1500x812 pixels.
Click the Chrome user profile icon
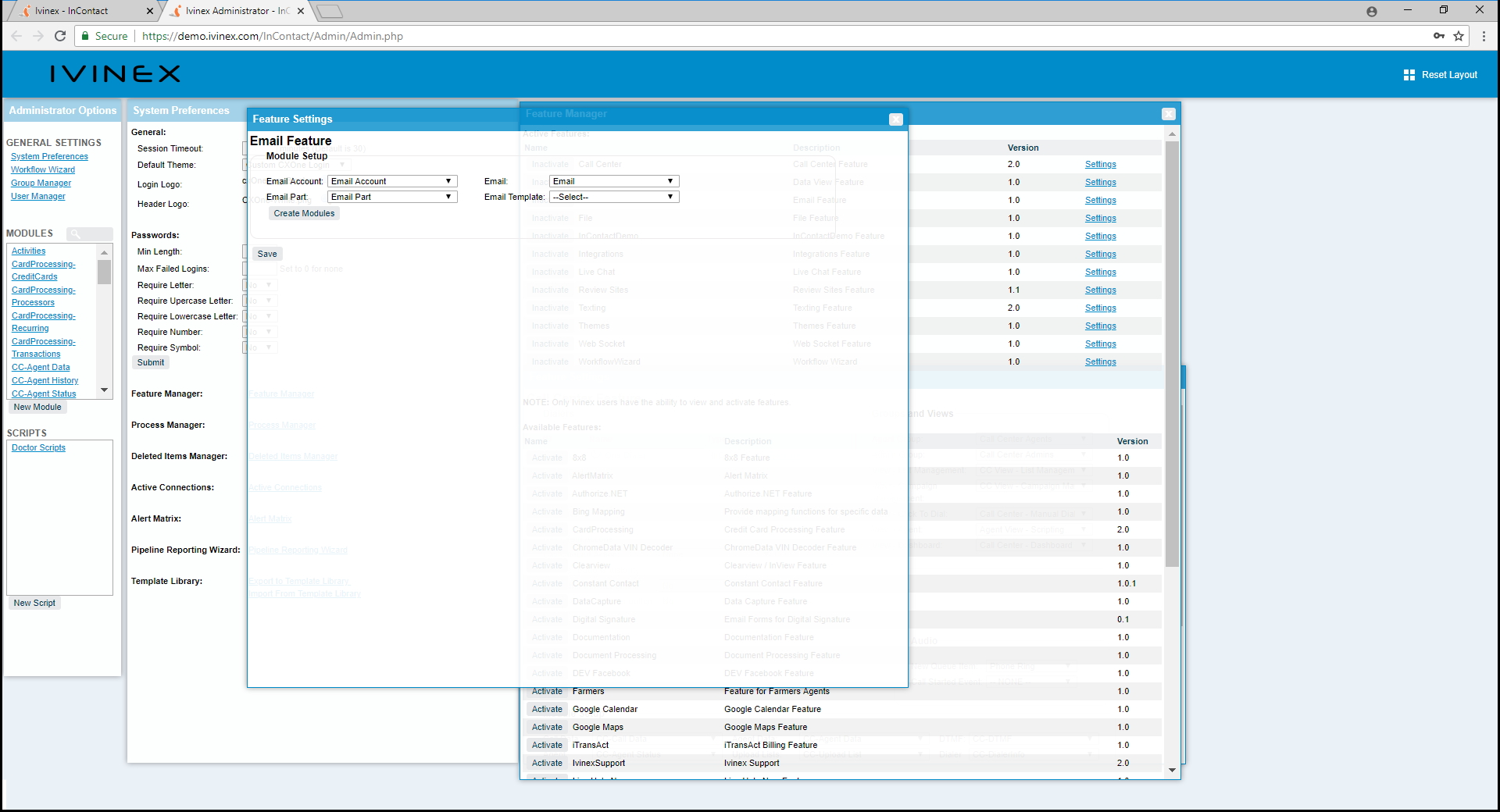(x=1372, y=11)
